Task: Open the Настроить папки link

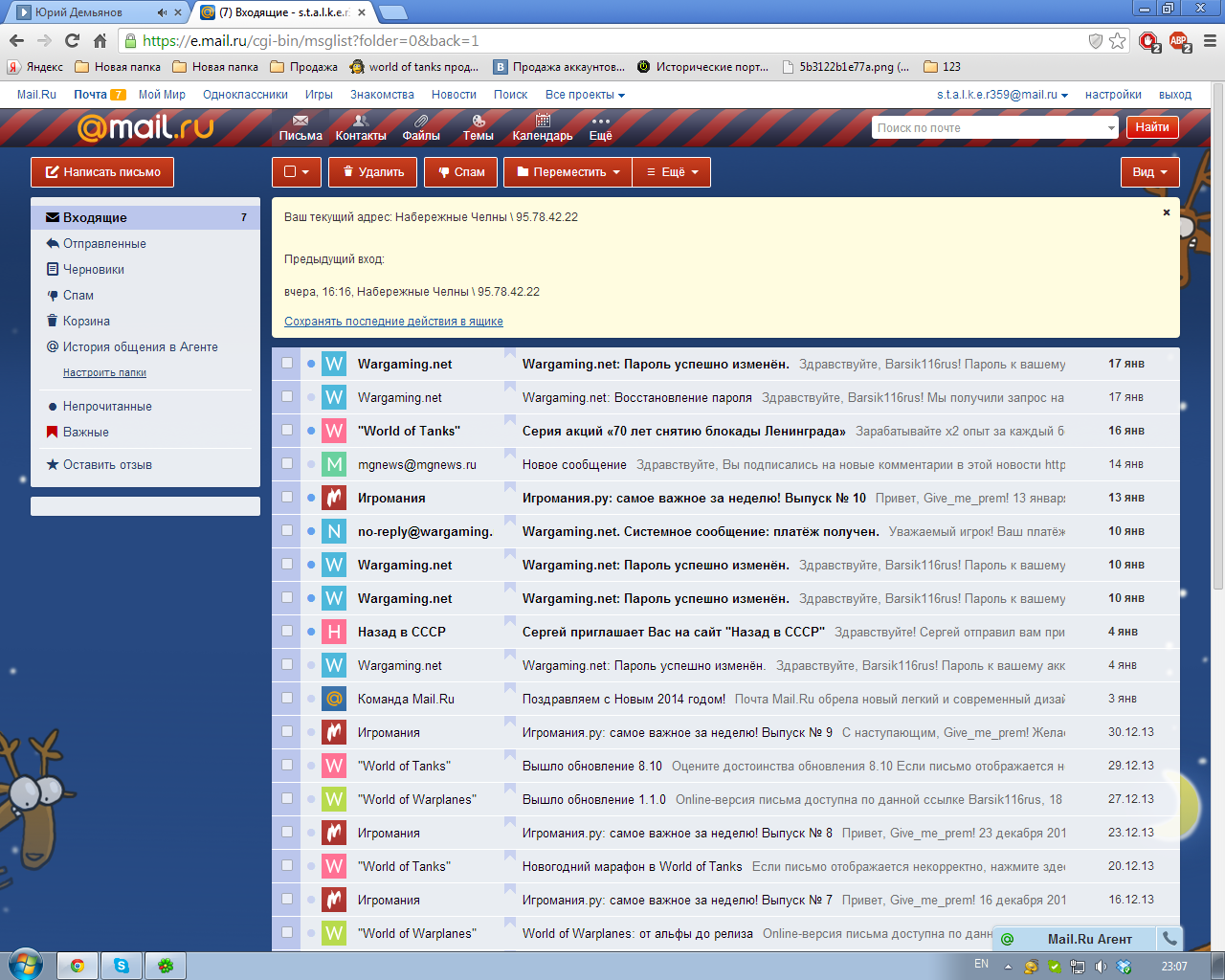Action: click(x=104, y=373)
